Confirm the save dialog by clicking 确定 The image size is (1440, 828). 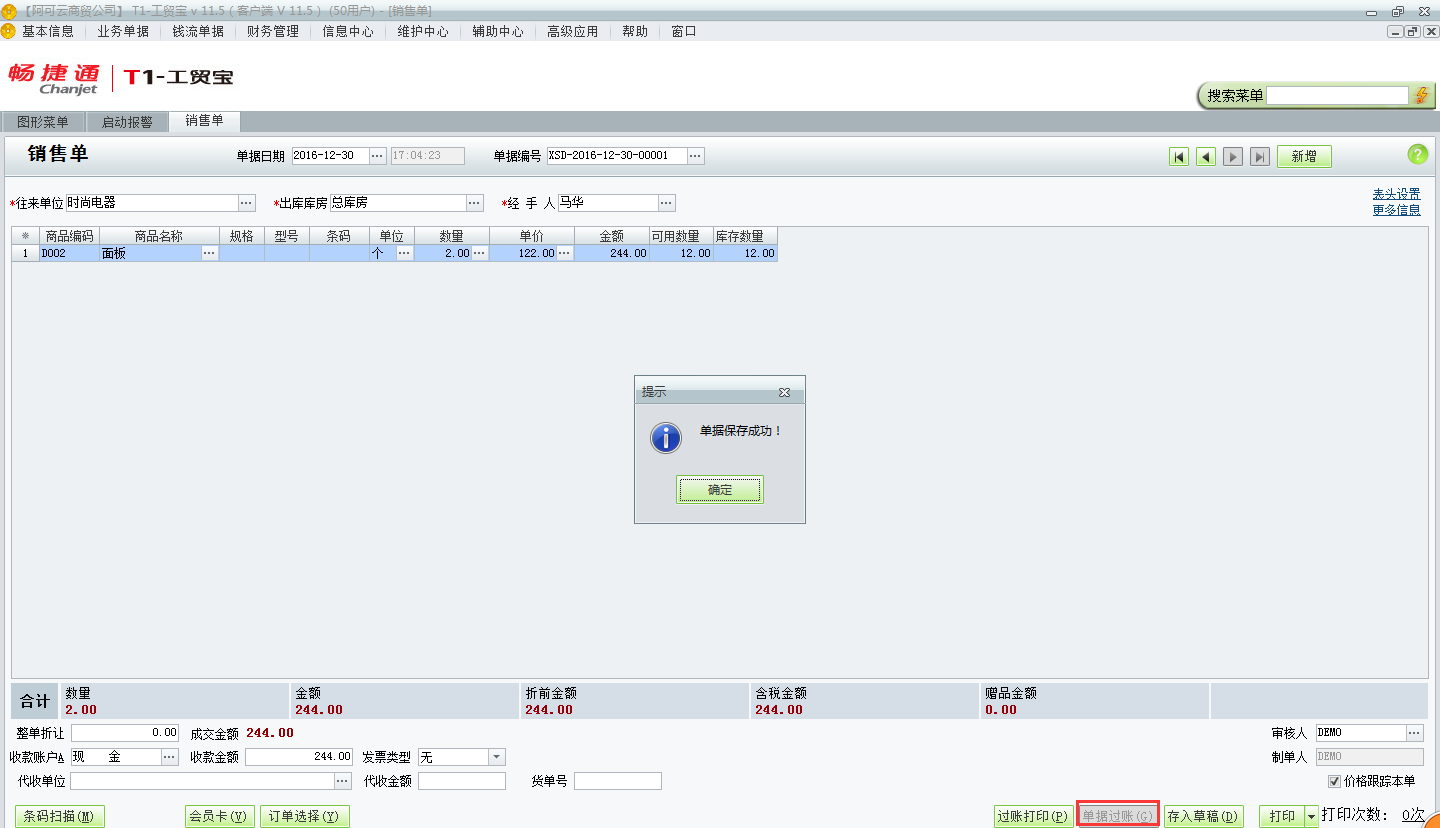point(719,490)
